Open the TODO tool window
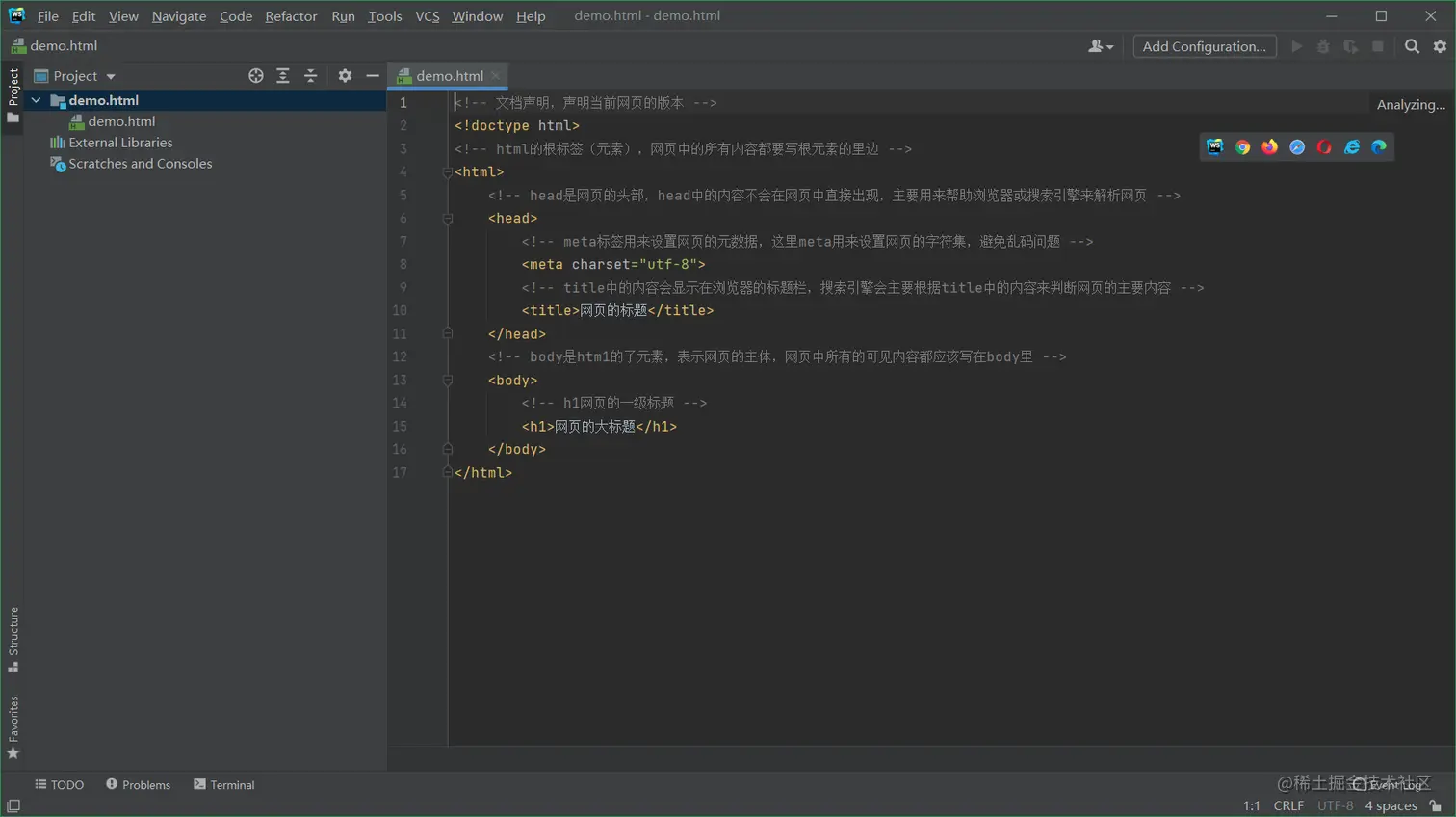 coord(60,785)
